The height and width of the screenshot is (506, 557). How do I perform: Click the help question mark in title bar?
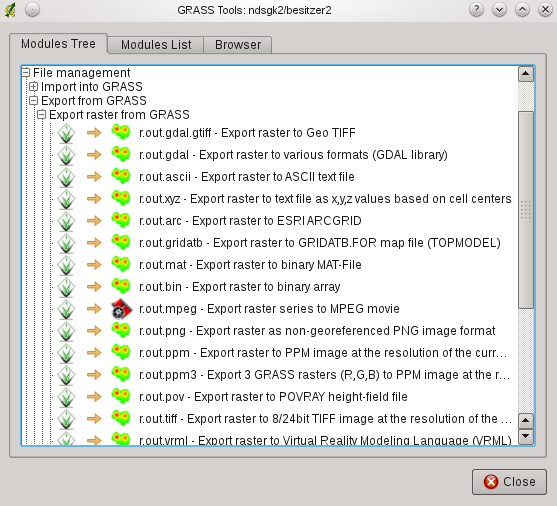tap(476, 10)
